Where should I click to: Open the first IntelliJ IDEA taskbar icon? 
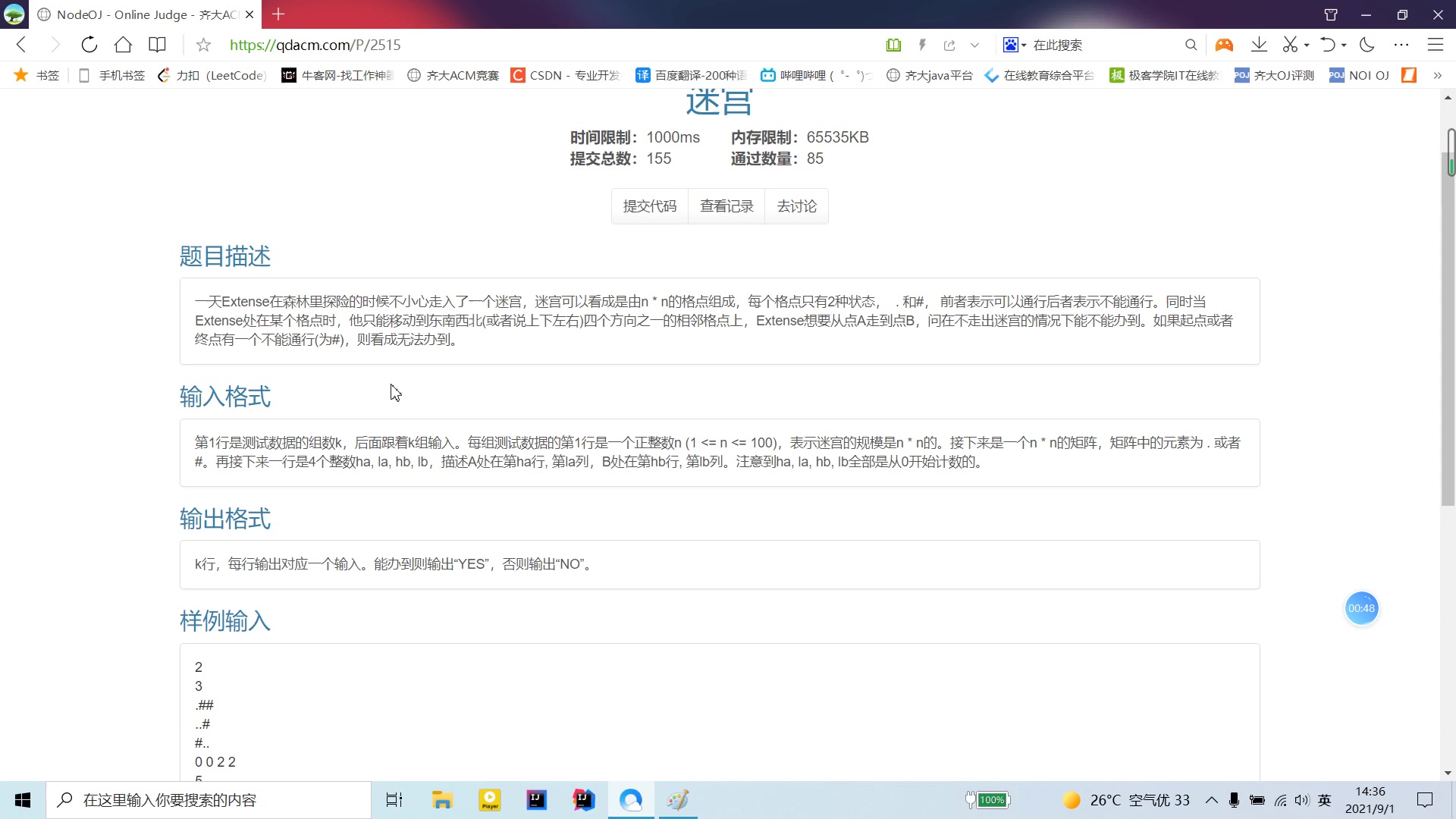[x=537, y=800]
